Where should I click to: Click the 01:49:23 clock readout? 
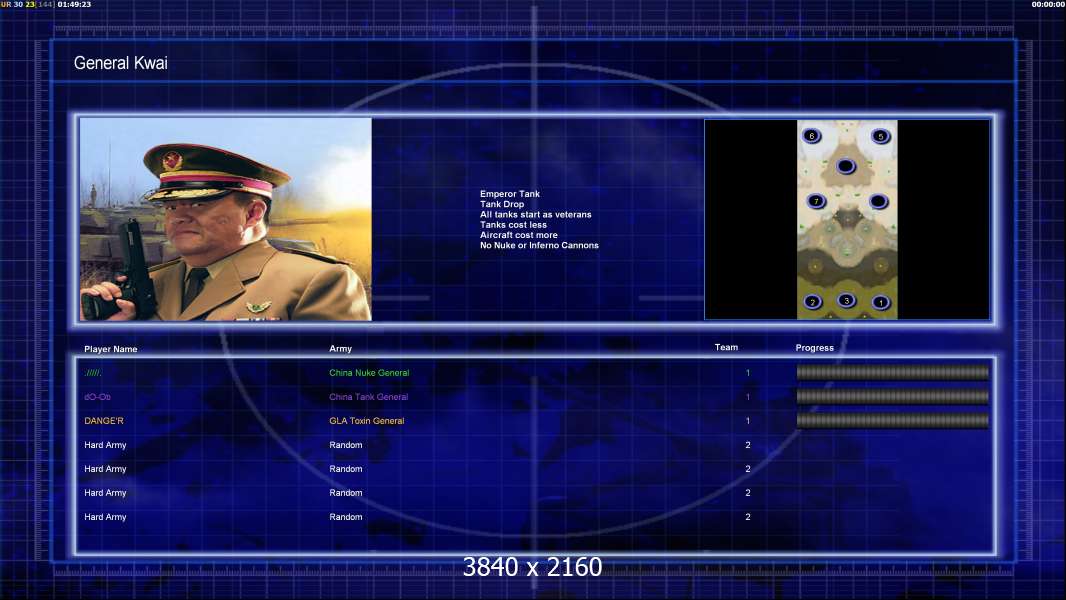click(x=74, y=4)
